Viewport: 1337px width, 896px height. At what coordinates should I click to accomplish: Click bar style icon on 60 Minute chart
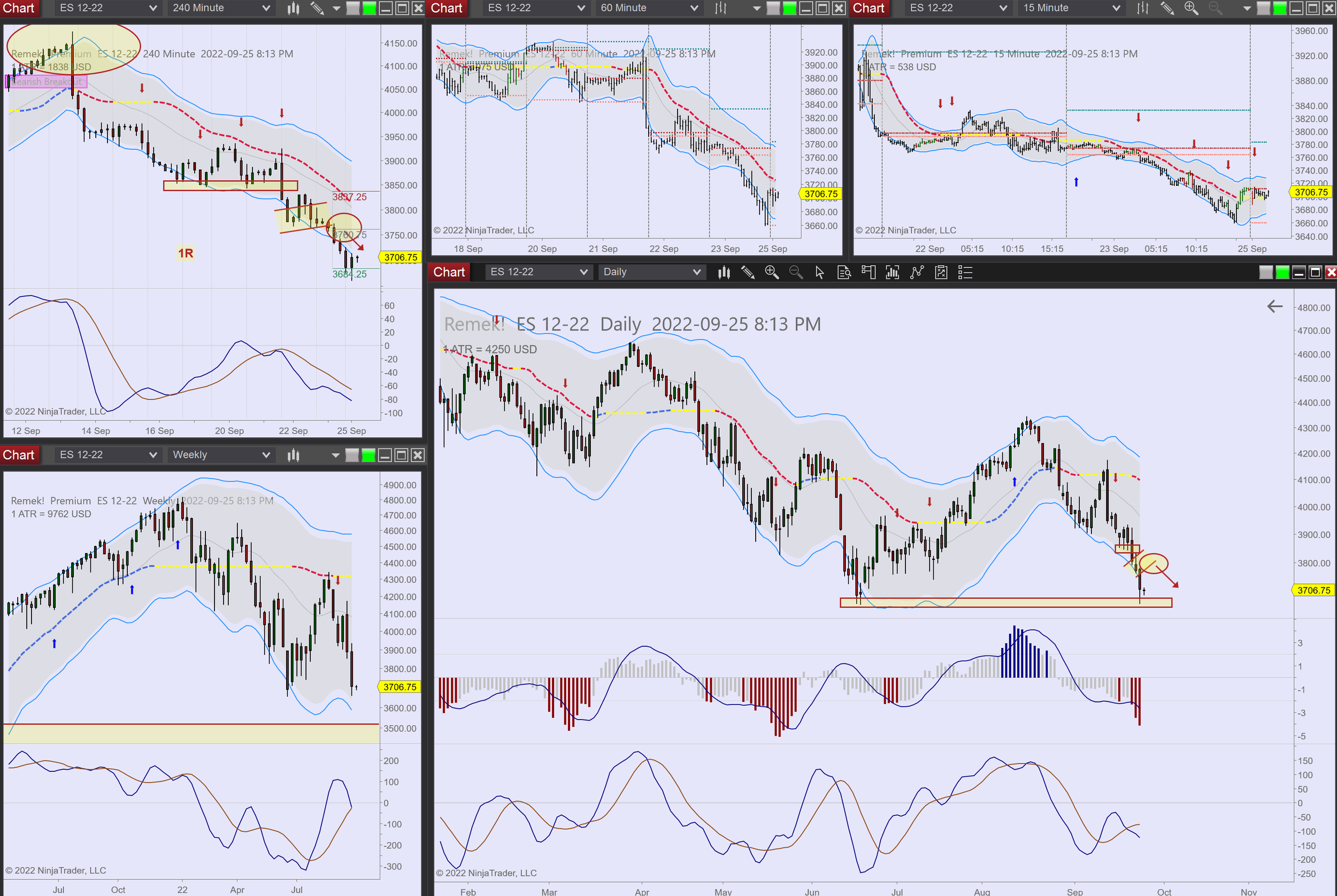(721, 8)
